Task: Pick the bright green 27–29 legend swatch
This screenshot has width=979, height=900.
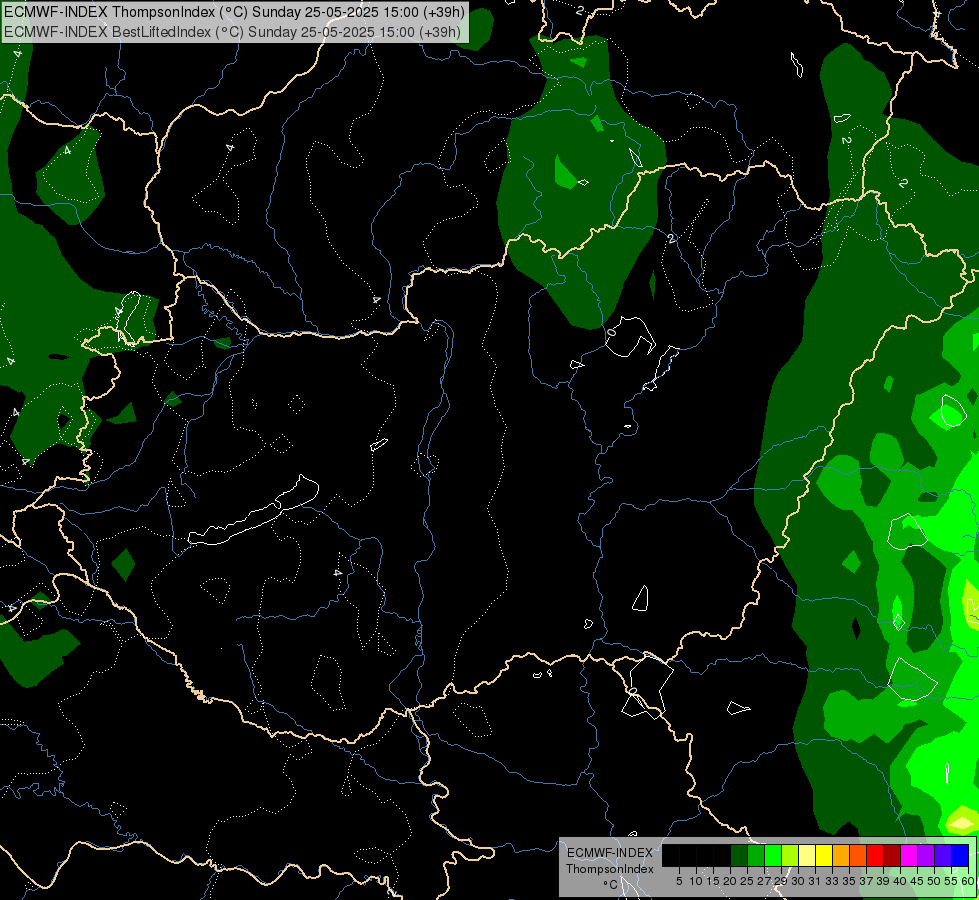Action: click(x=773, y=855)
